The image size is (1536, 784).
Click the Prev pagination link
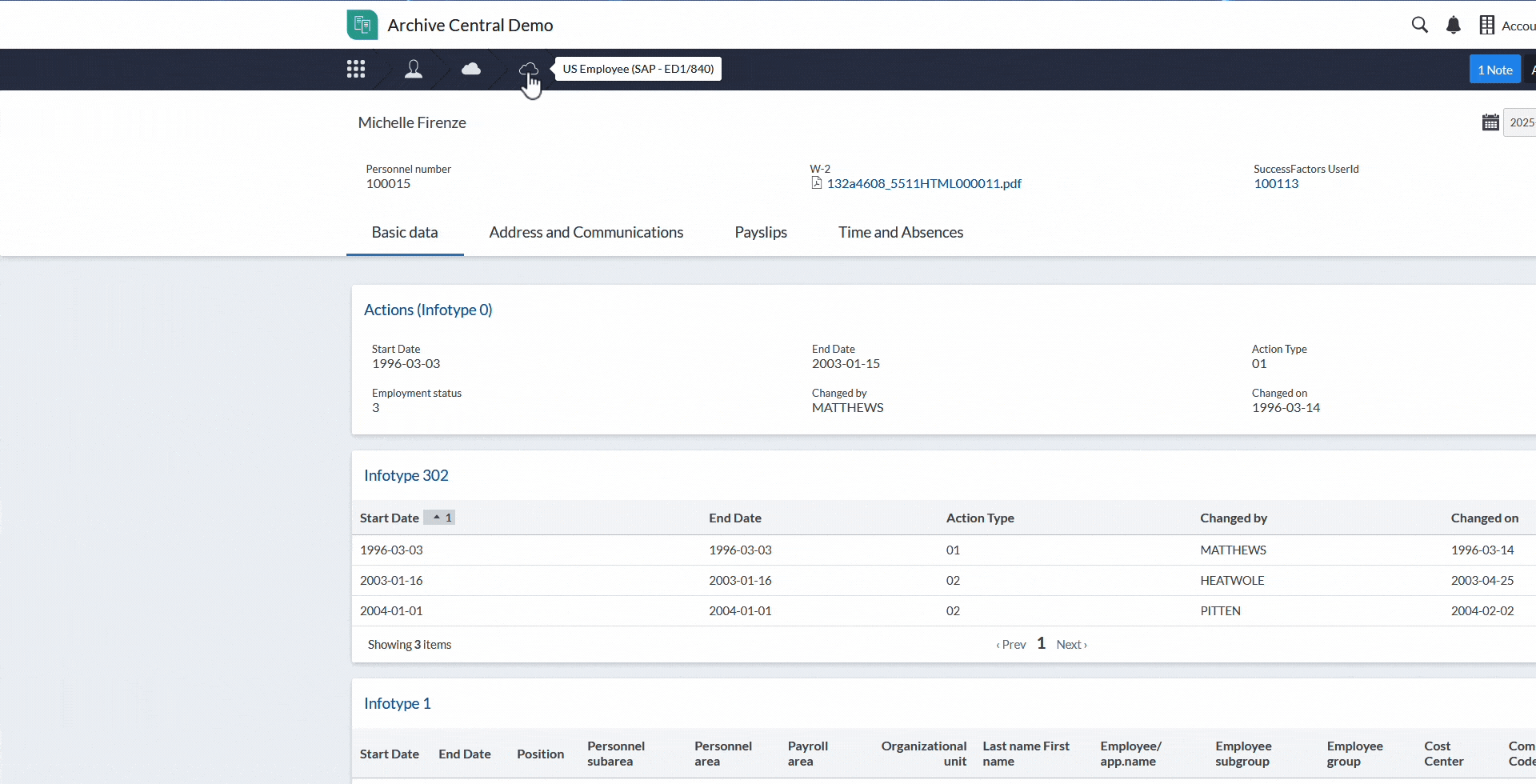pyautogui.click(x=1011, y=644)
